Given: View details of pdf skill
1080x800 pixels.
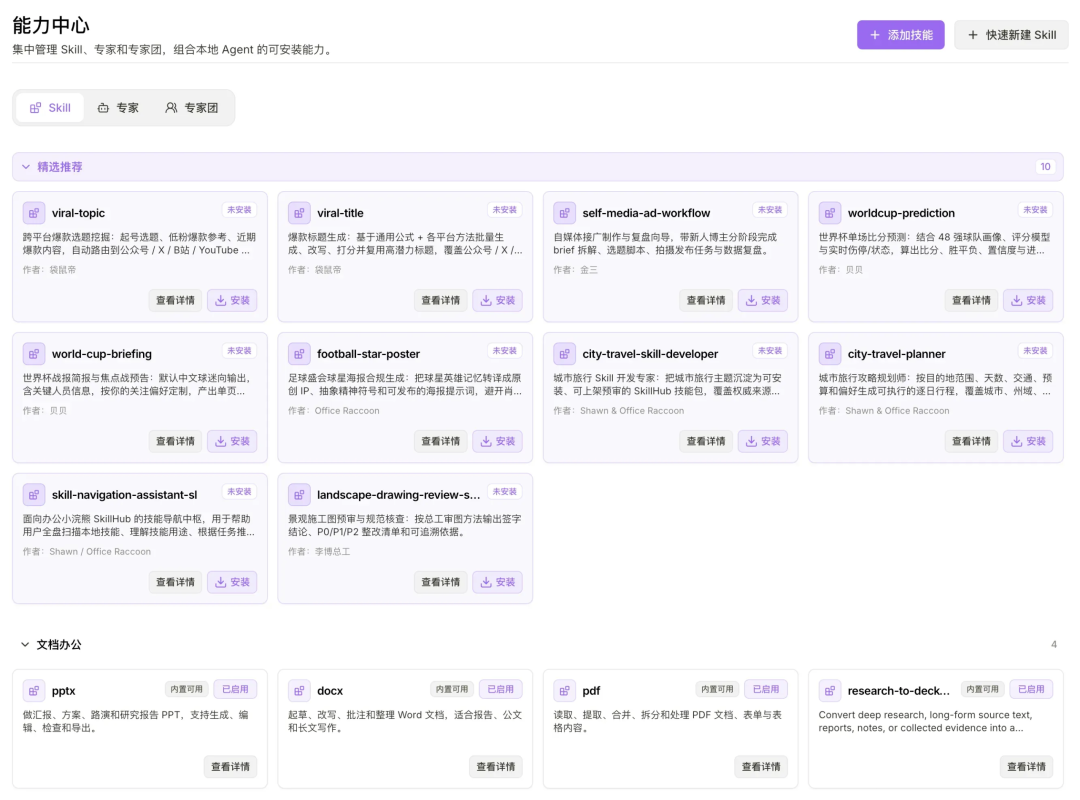Looking at the screenshot, I should (761, 767).
